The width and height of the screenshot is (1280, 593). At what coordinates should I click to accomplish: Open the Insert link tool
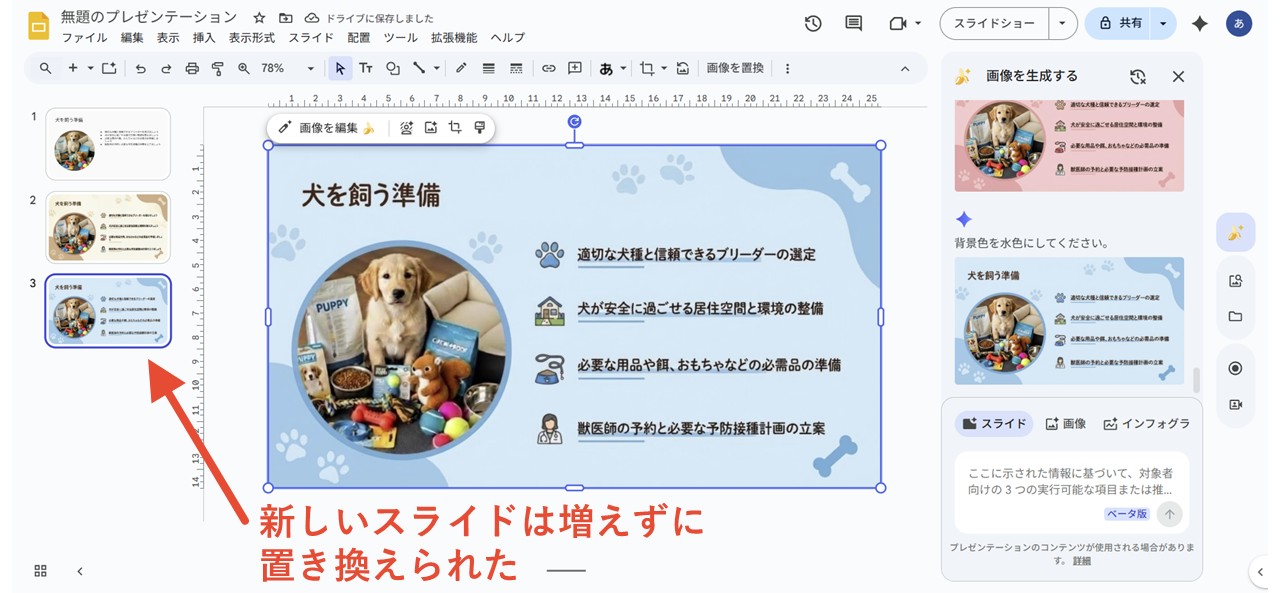[x=548, y=68]
